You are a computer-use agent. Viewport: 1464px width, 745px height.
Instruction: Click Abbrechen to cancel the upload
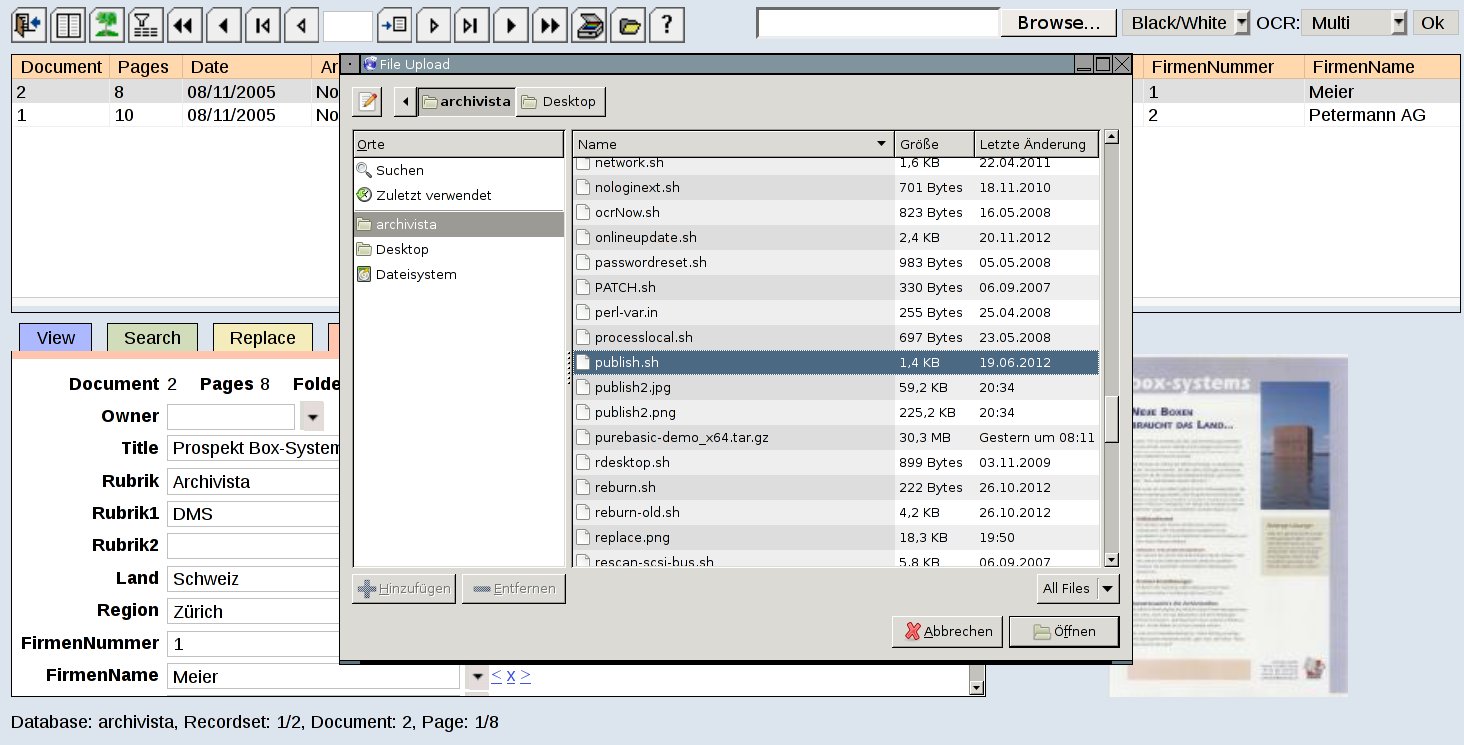[x=947, y=631]
